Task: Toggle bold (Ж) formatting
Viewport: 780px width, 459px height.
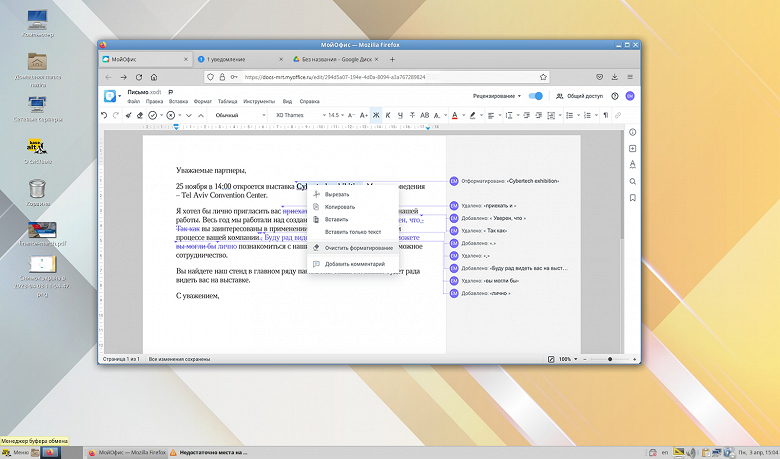Action: click(377, 115)
